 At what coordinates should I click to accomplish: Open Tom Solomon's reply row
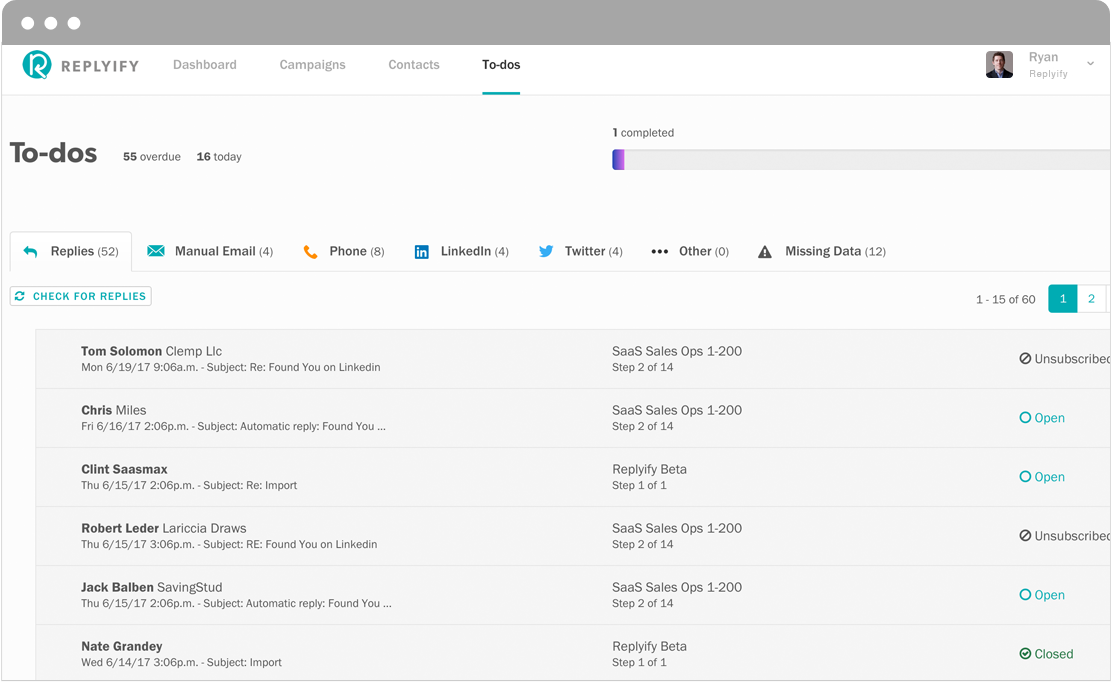coord(573,359)
